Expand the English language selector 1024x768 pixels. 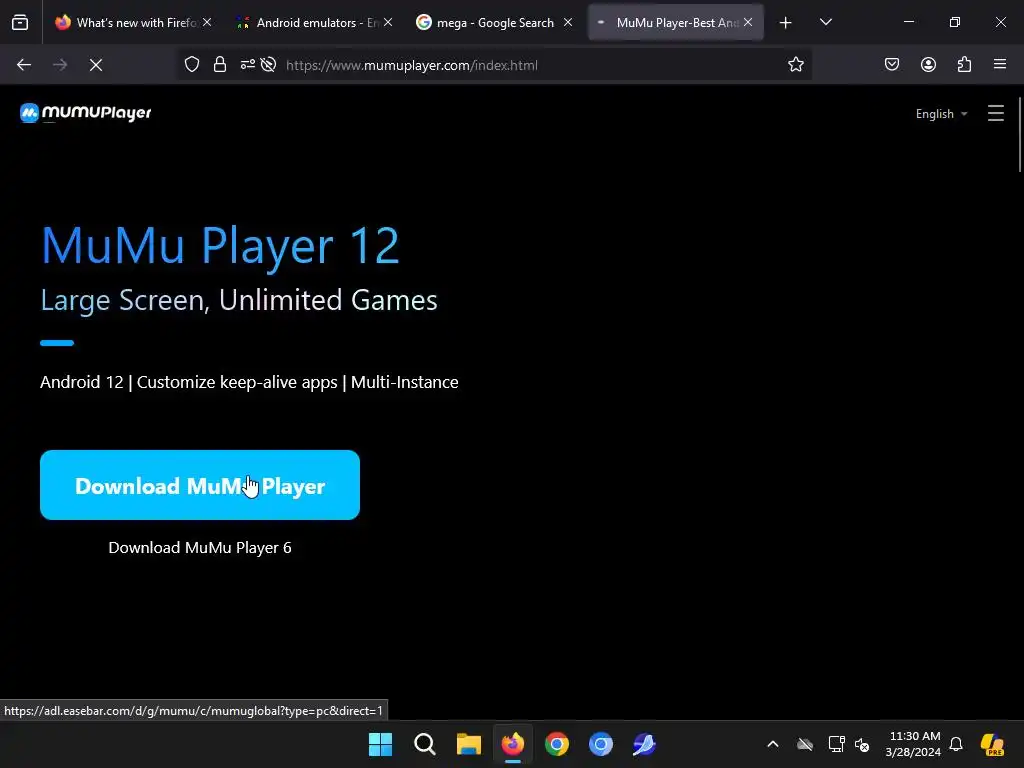pos(941,114)
